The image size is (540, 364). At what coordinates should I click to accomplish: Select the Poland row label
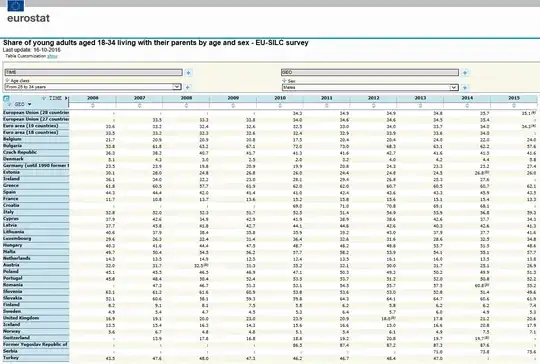(x=11, y=271)
